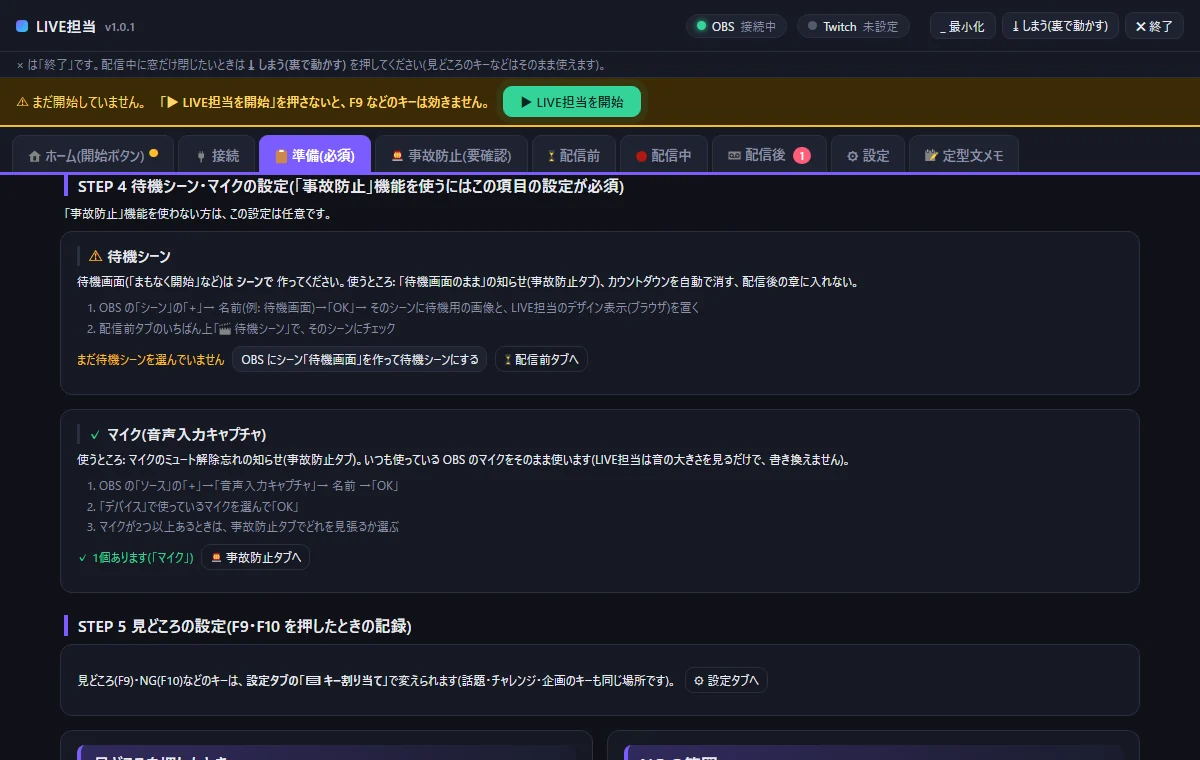1200x760 pixels.
Task: Click the plug icon on 接続 tab
Action: coord(200,156)
